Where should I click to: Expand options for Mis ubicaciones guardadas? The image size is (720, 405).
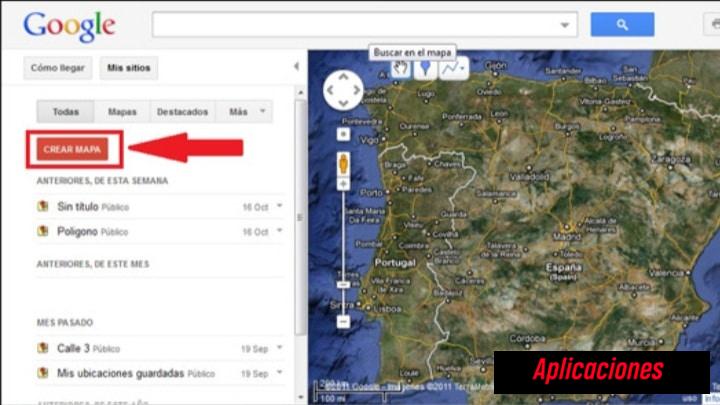[279, 372]
